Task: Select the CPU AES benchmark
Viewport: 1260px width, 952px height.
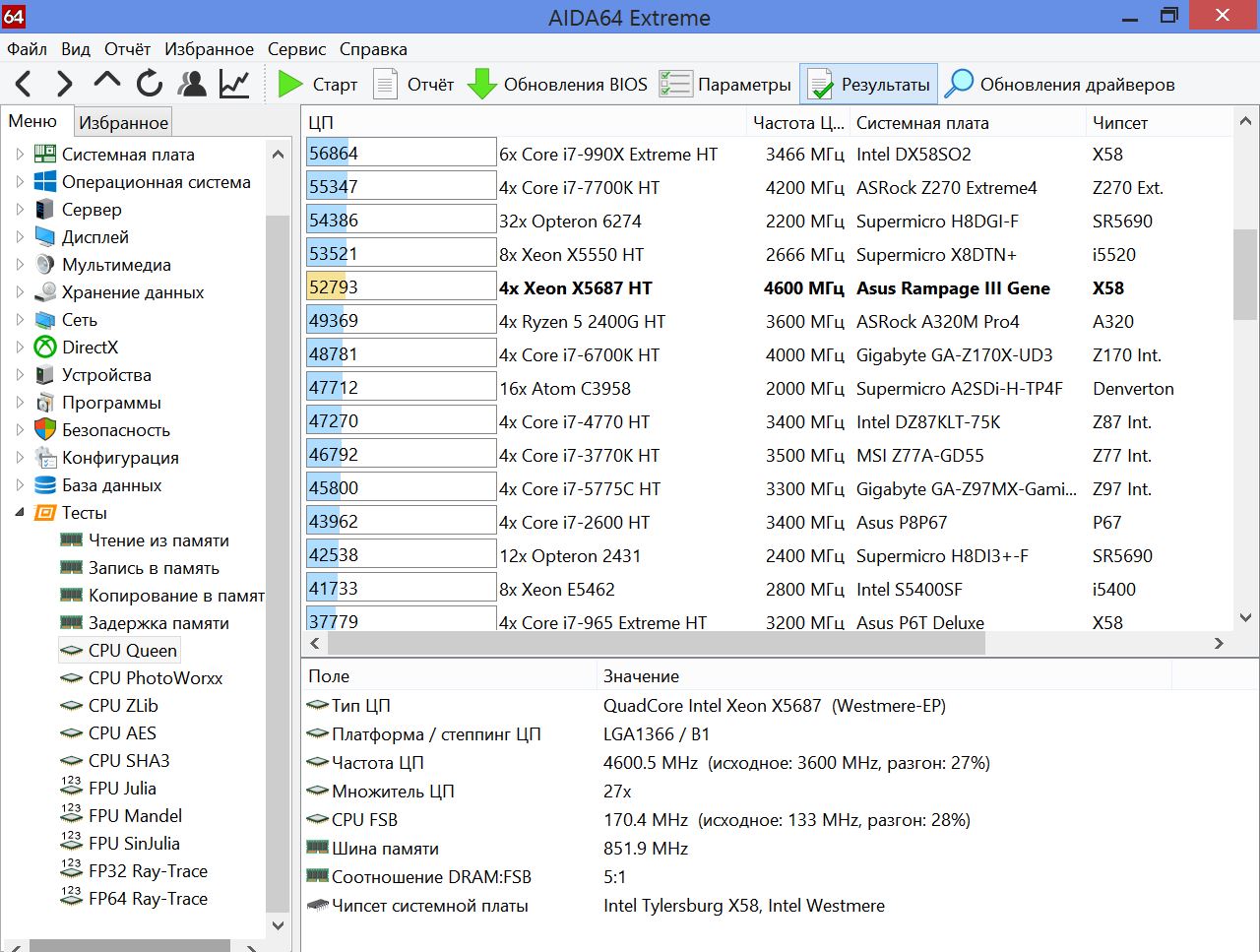Action: click(122, 733)
